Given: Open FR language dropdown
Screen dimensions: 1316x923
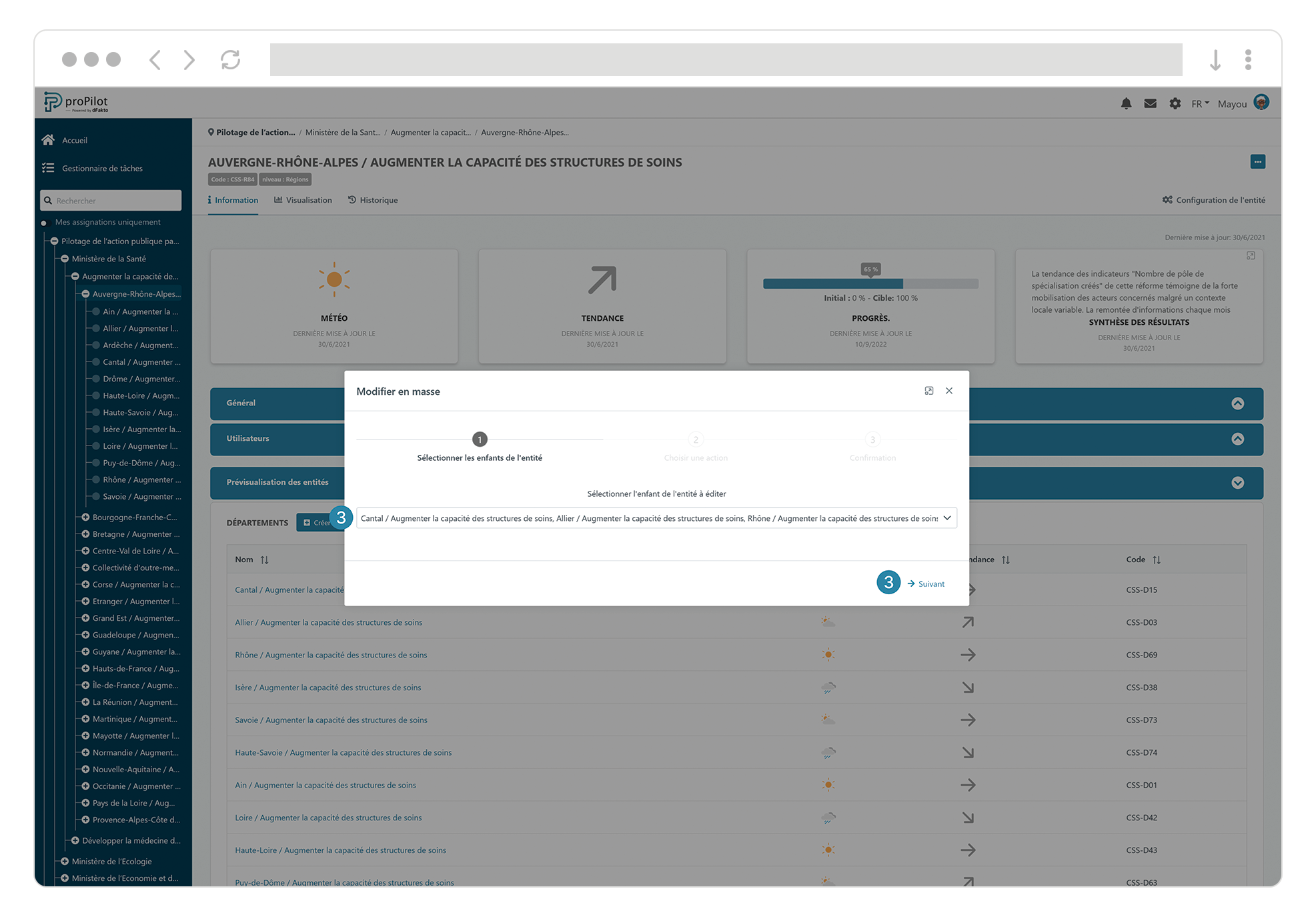Looking at the screenshot, I should [x=1199, y=103].
